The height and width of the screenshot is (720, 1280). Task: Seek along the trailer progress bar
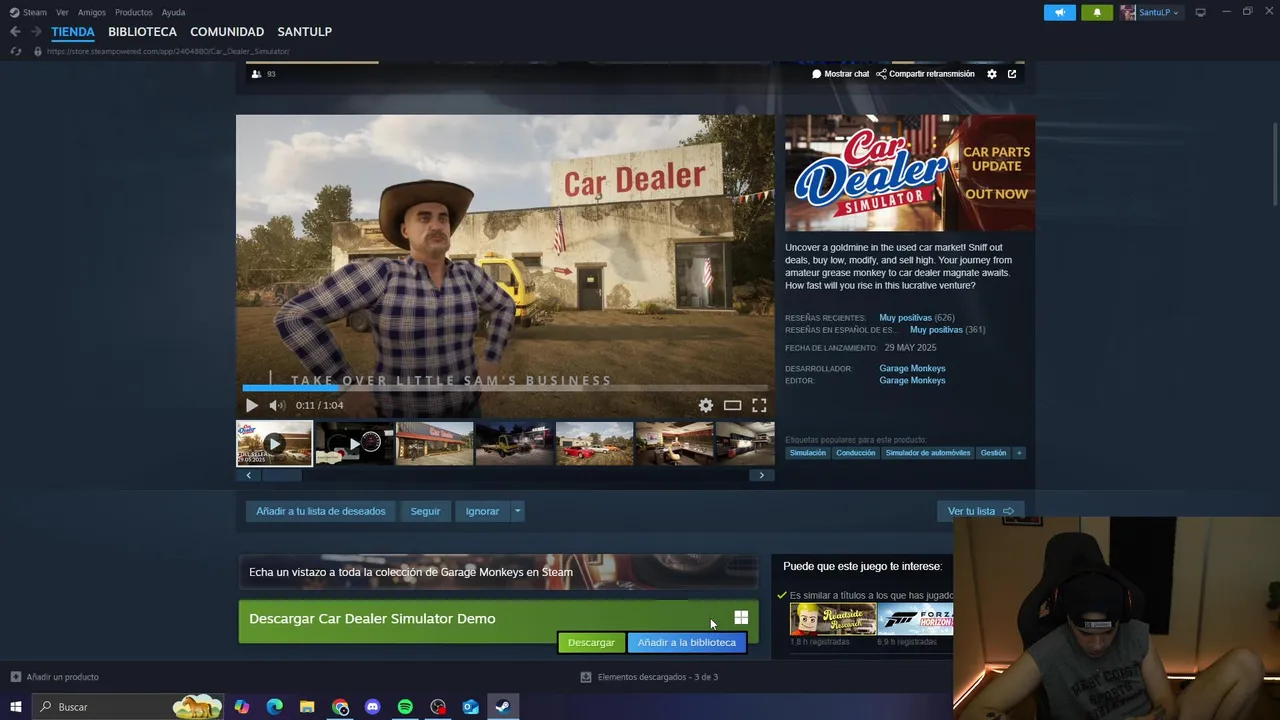click(x=505, y=388)
